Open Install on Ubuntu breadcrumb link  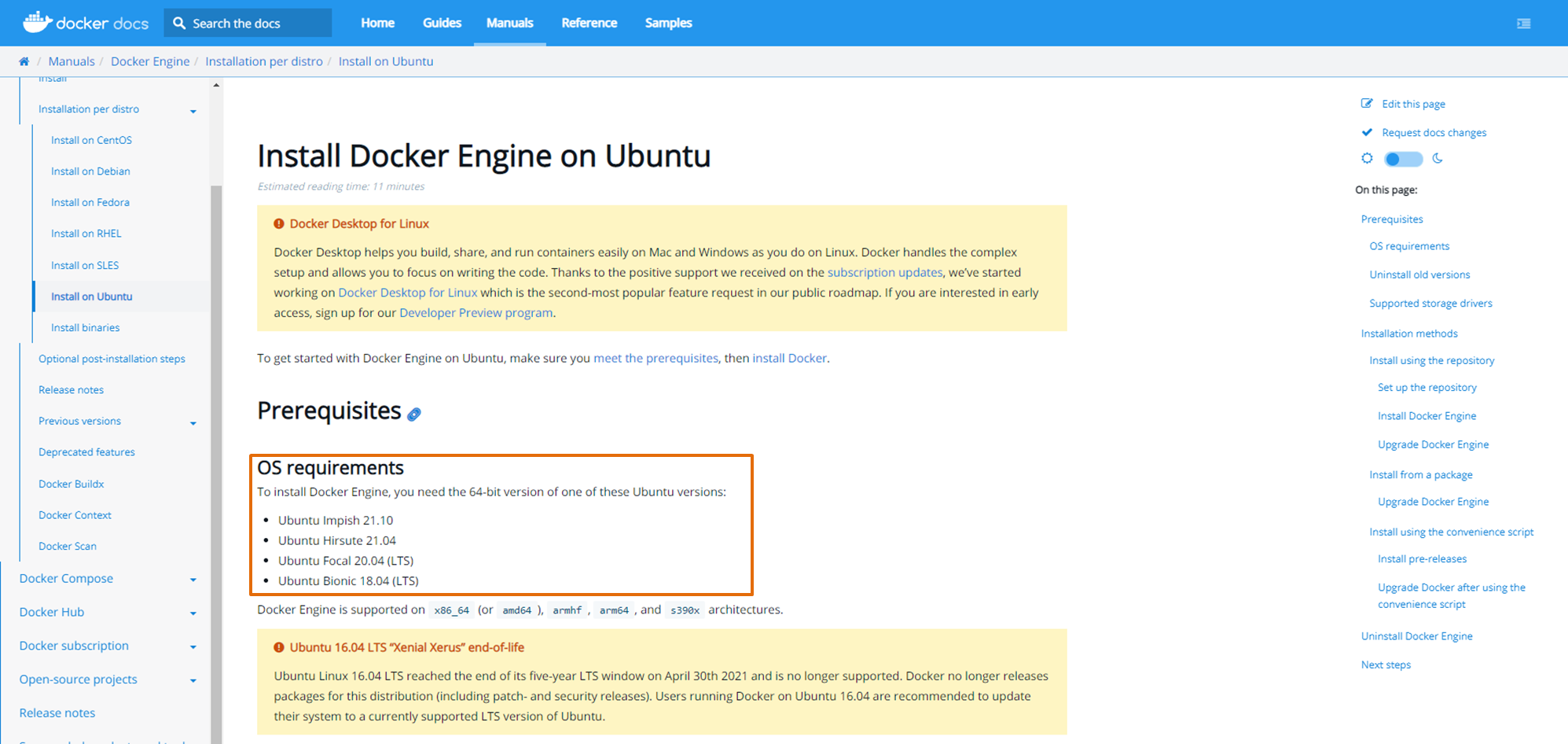[x=386, y=61]
